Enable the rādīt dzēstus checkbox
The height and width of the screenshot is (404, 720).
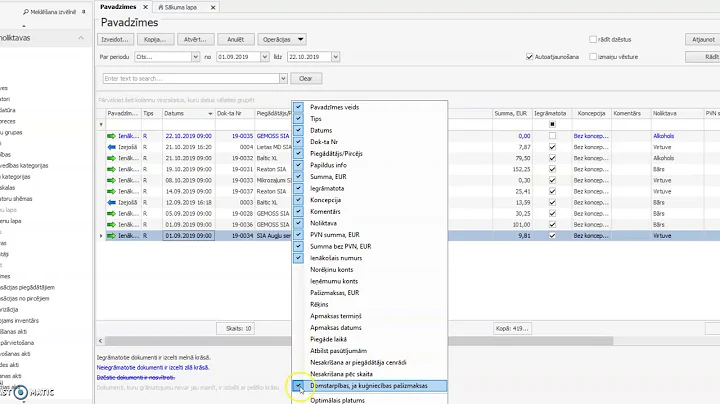[593, 39]
